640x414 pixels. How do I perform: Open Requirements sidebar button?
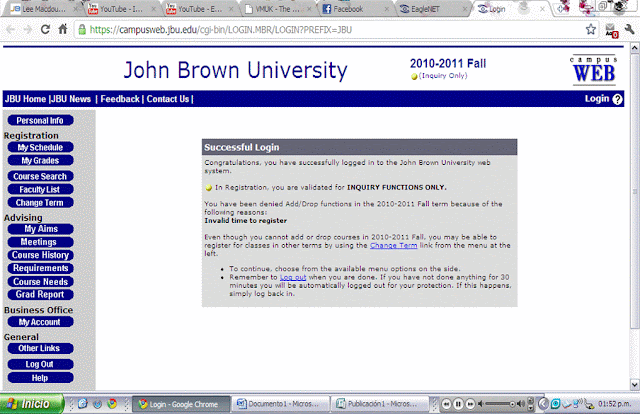coord(40,268)
